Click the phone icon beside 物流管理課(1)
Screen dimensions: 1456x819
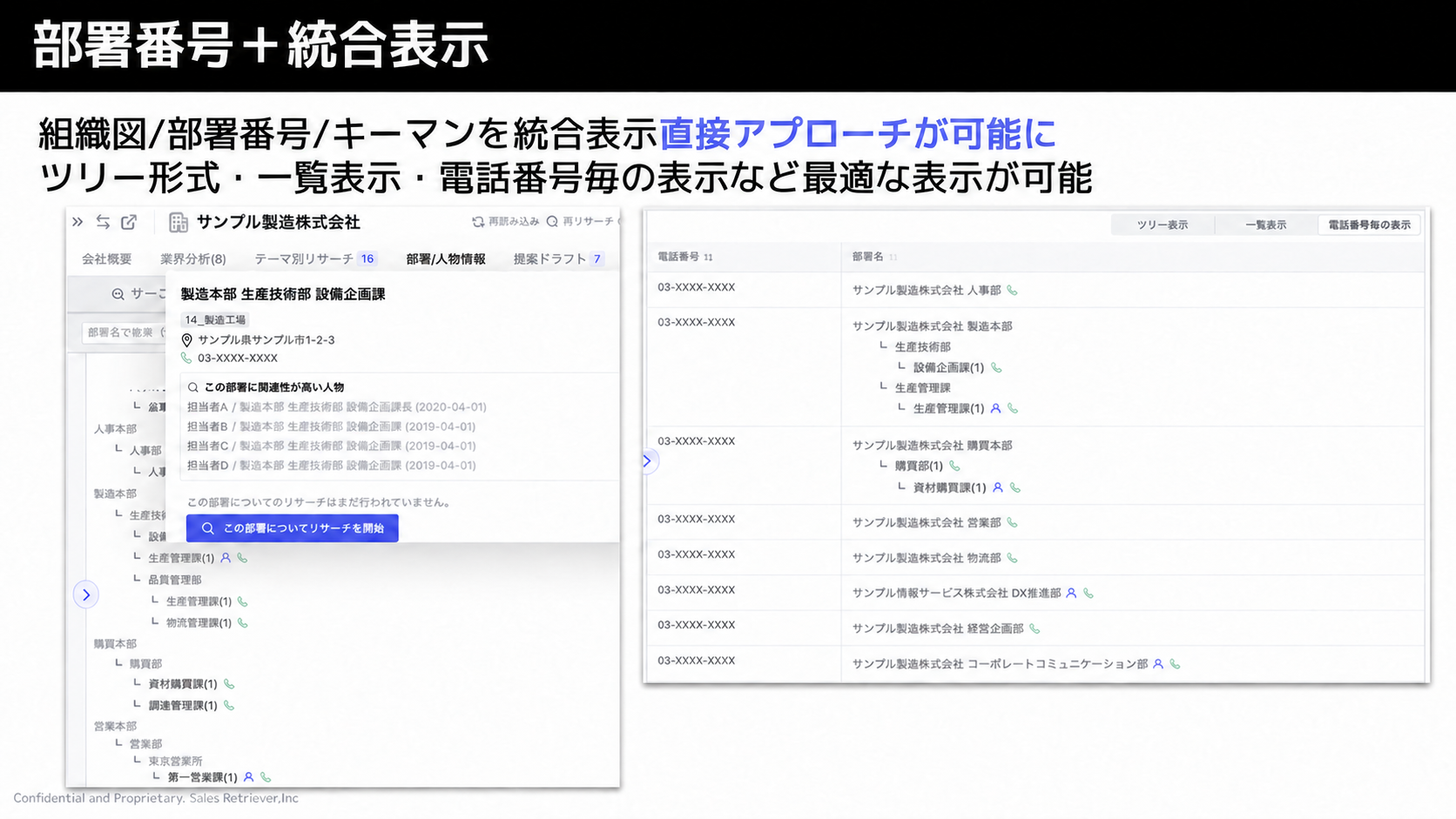point(243,622)
